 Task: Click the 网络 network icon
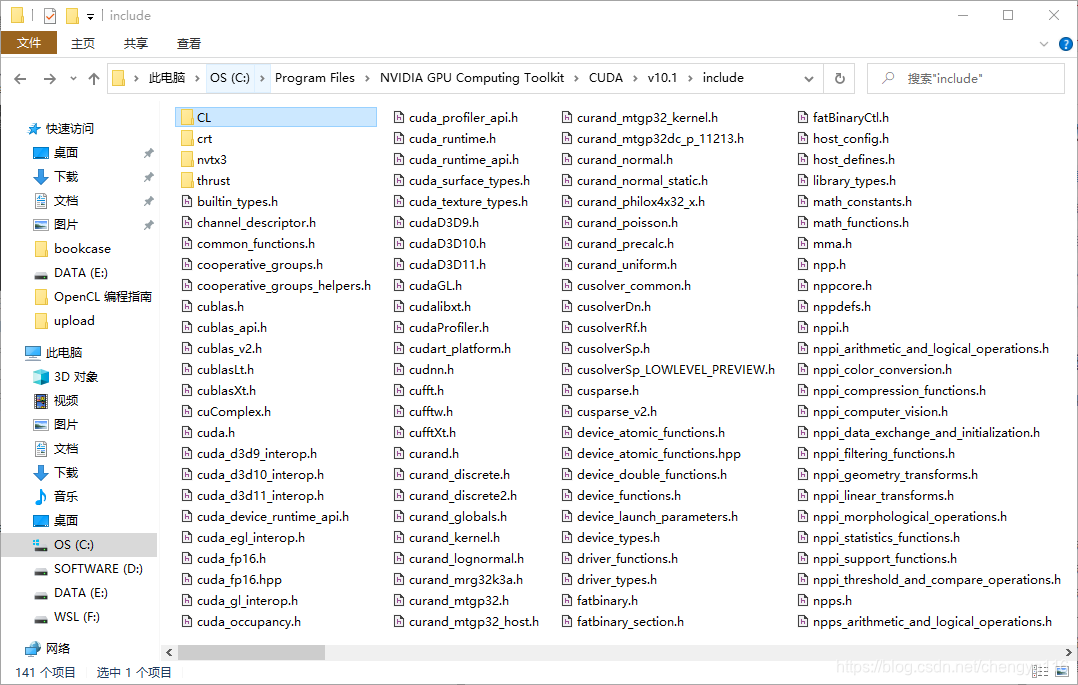pyautogui.click(x=32, y=649)
